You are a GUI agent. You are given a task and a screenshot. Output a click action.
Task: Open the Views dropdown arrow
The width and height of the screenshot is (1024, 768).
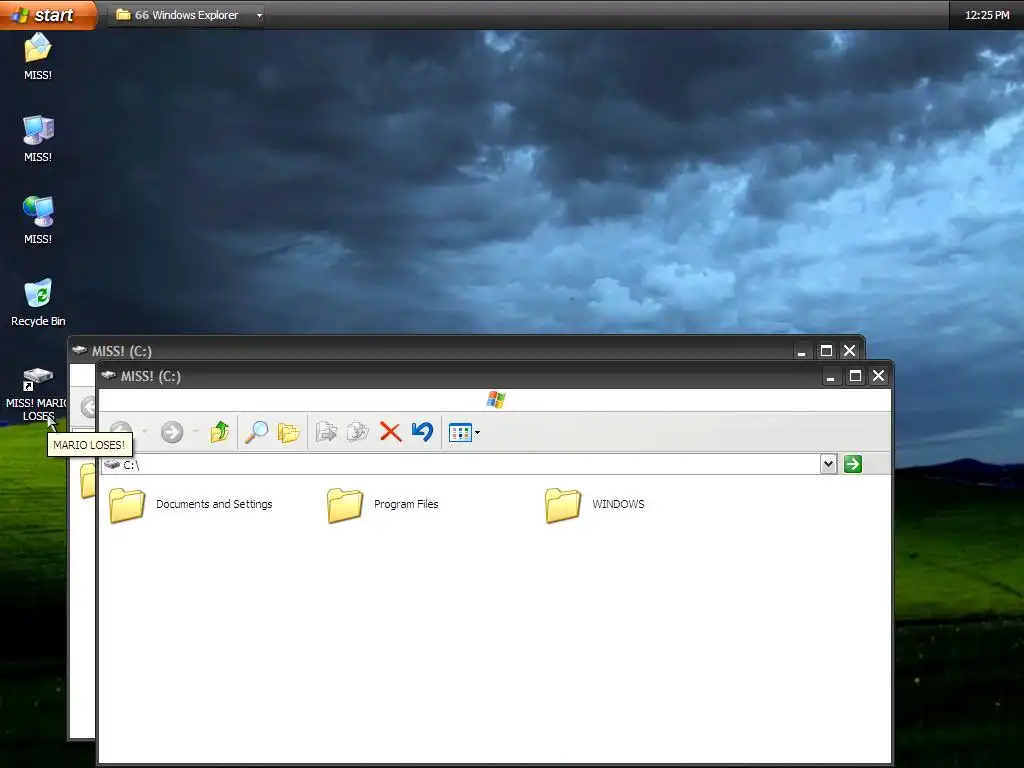477,432
